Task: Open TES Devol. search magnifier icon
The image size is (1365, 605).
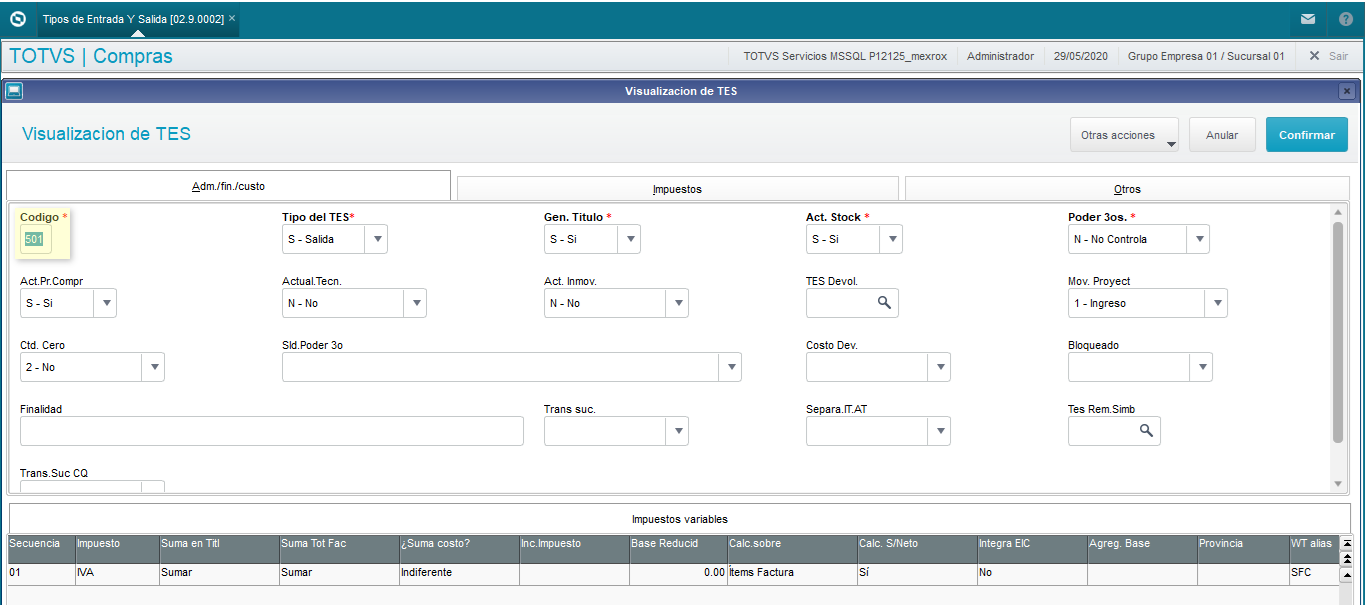Action: pyautogui.click(x=884, y=303)
